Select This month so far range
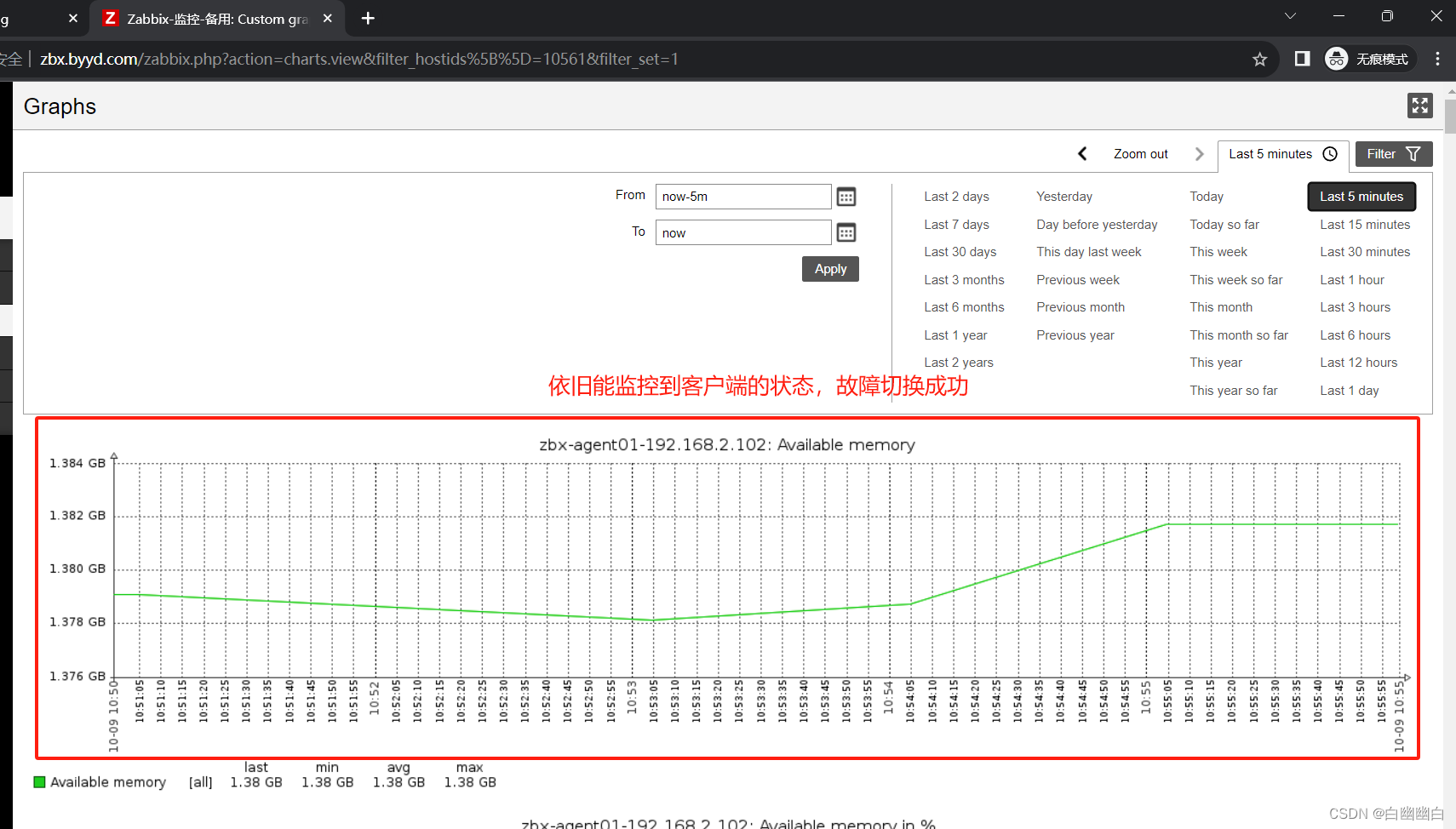The height and width of the screenshot is (829, 1456). click(1239, 335)
